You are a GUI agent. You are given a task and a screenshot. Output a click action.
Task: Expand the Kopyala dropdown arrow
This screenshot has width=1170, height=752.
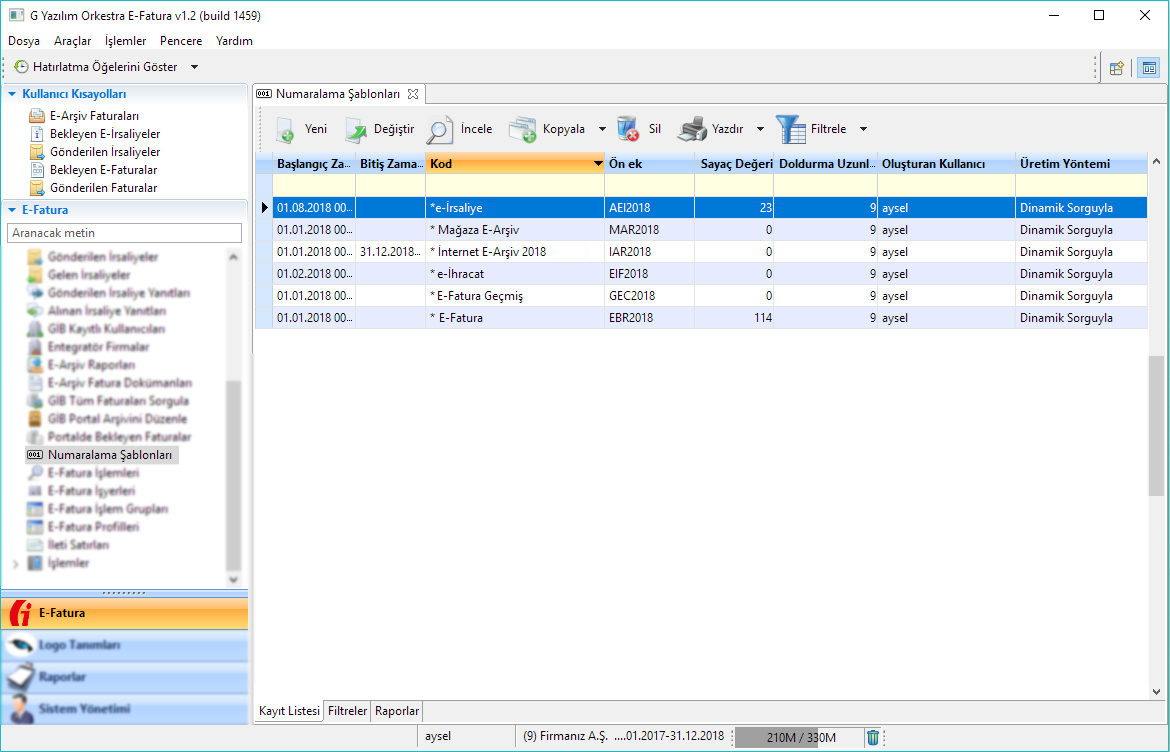tap(602, 129)
